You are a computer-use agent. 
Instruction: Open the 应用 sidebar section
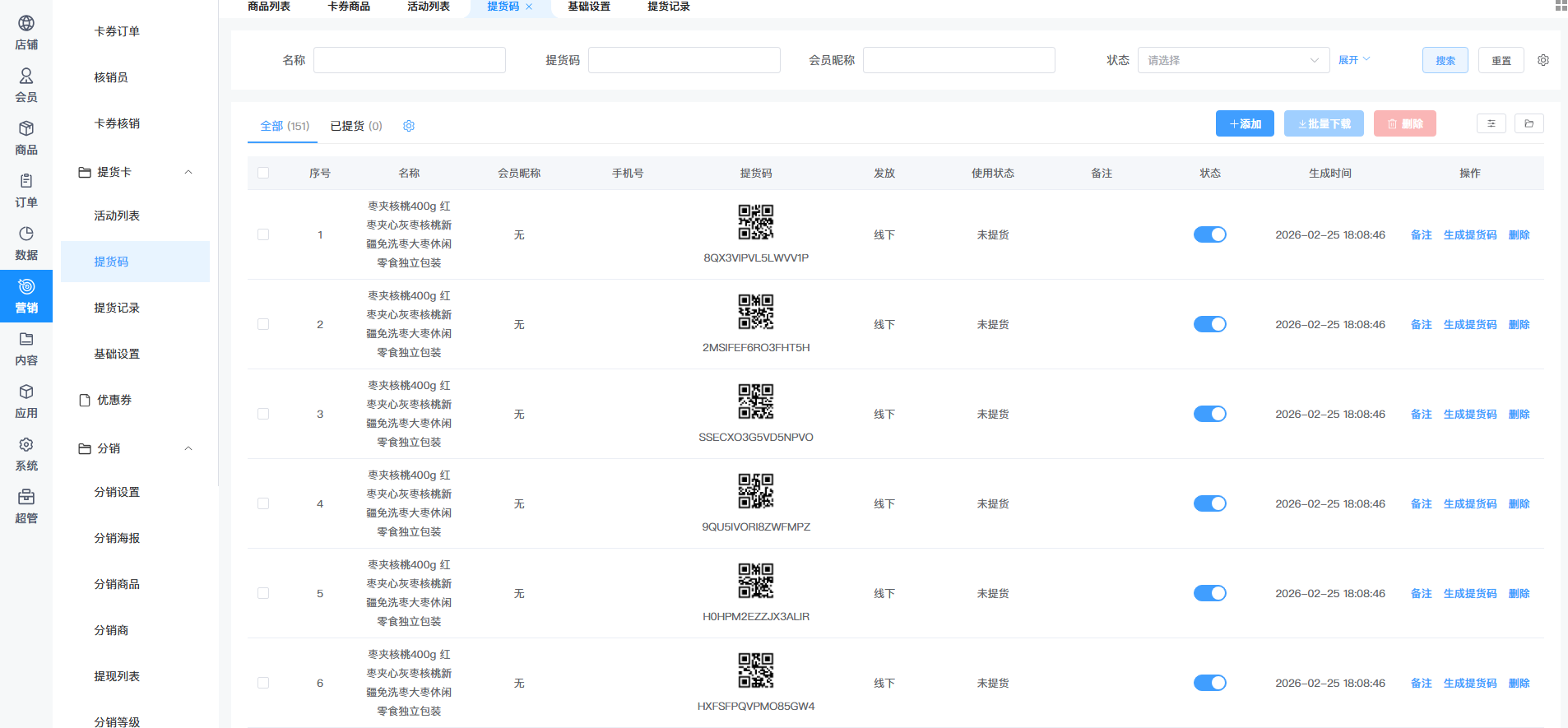26,401
